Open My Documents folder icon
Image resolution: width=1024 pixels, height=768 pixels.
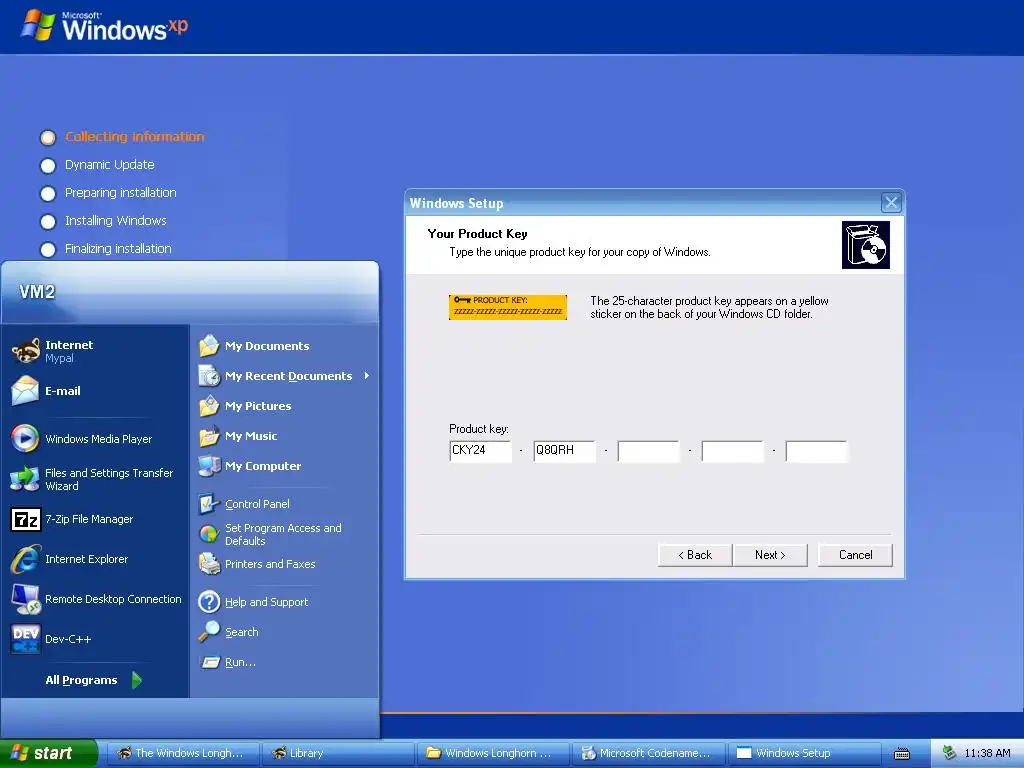[x=209, y=345]
